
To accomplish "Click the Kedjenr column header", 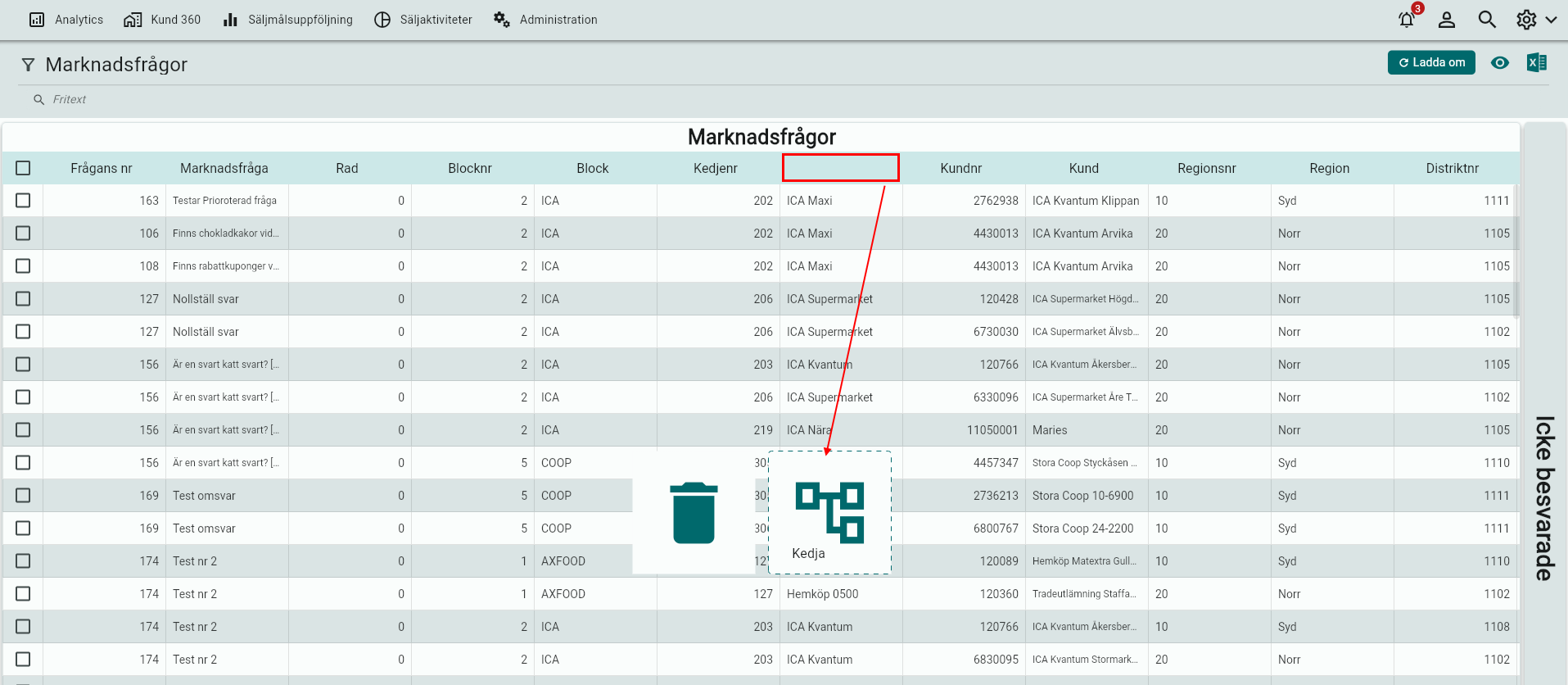I will [716, 168].
